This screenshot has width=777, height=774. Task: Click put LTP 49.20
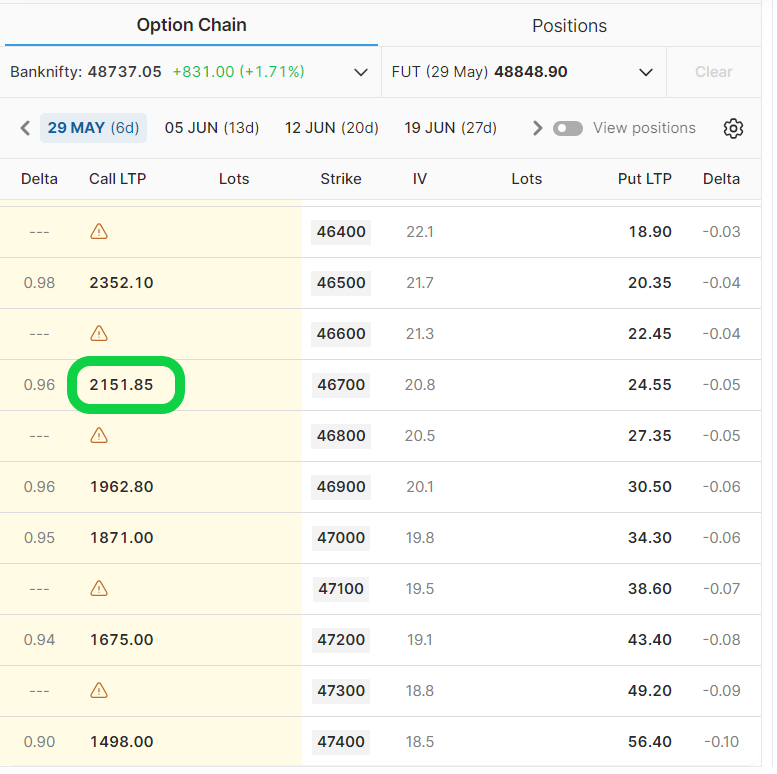coord(650,691)
